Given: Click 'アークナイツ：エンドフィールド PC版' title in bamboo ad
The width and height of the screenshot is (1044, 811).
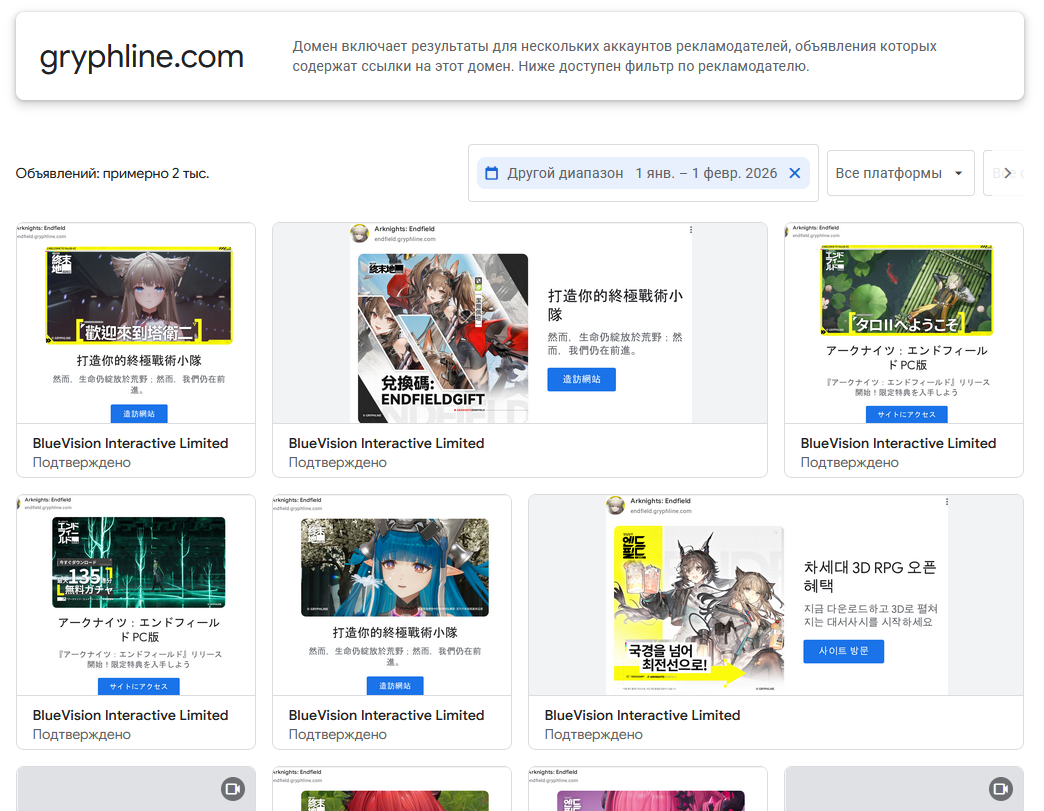Looking at the screenshot, I should pos(906,358).
